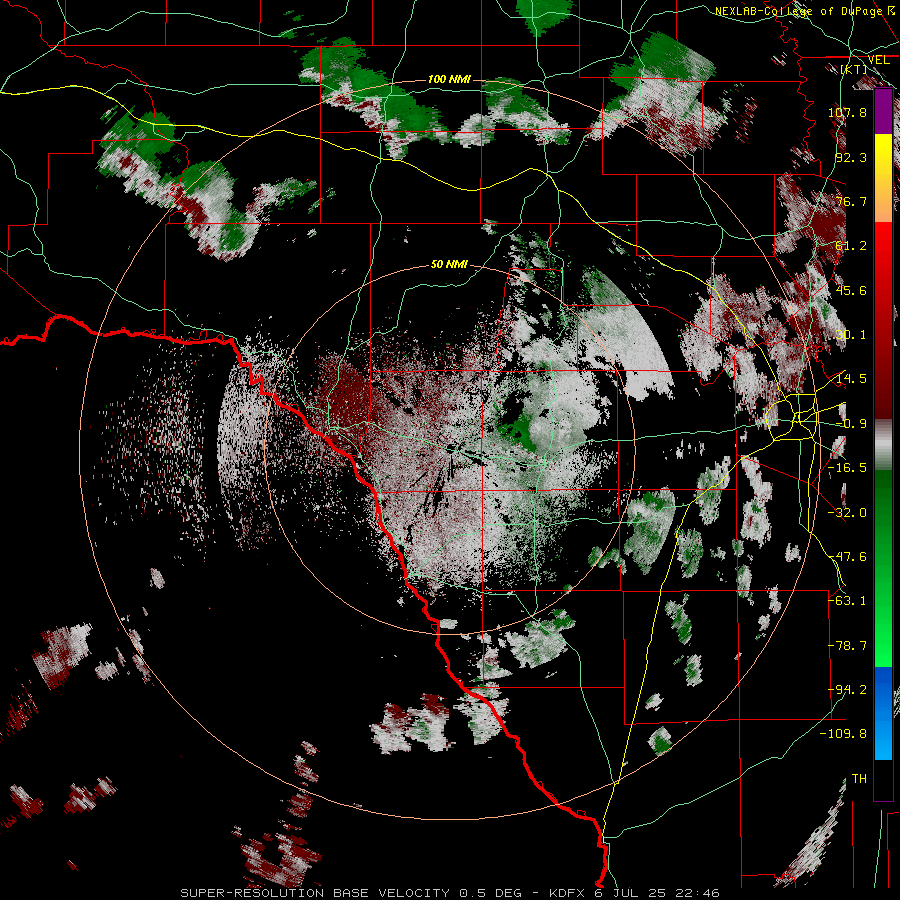Click the 61.2 legend value

pyautogui.click(x=851, y=246)
